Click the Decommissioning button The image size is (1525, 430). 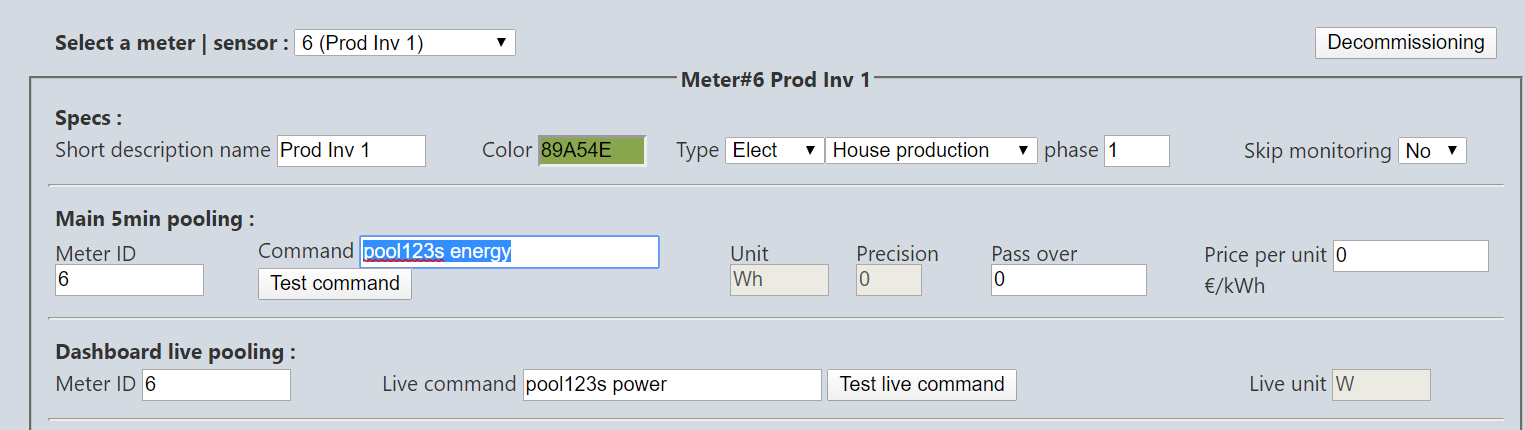point(1405,42)
